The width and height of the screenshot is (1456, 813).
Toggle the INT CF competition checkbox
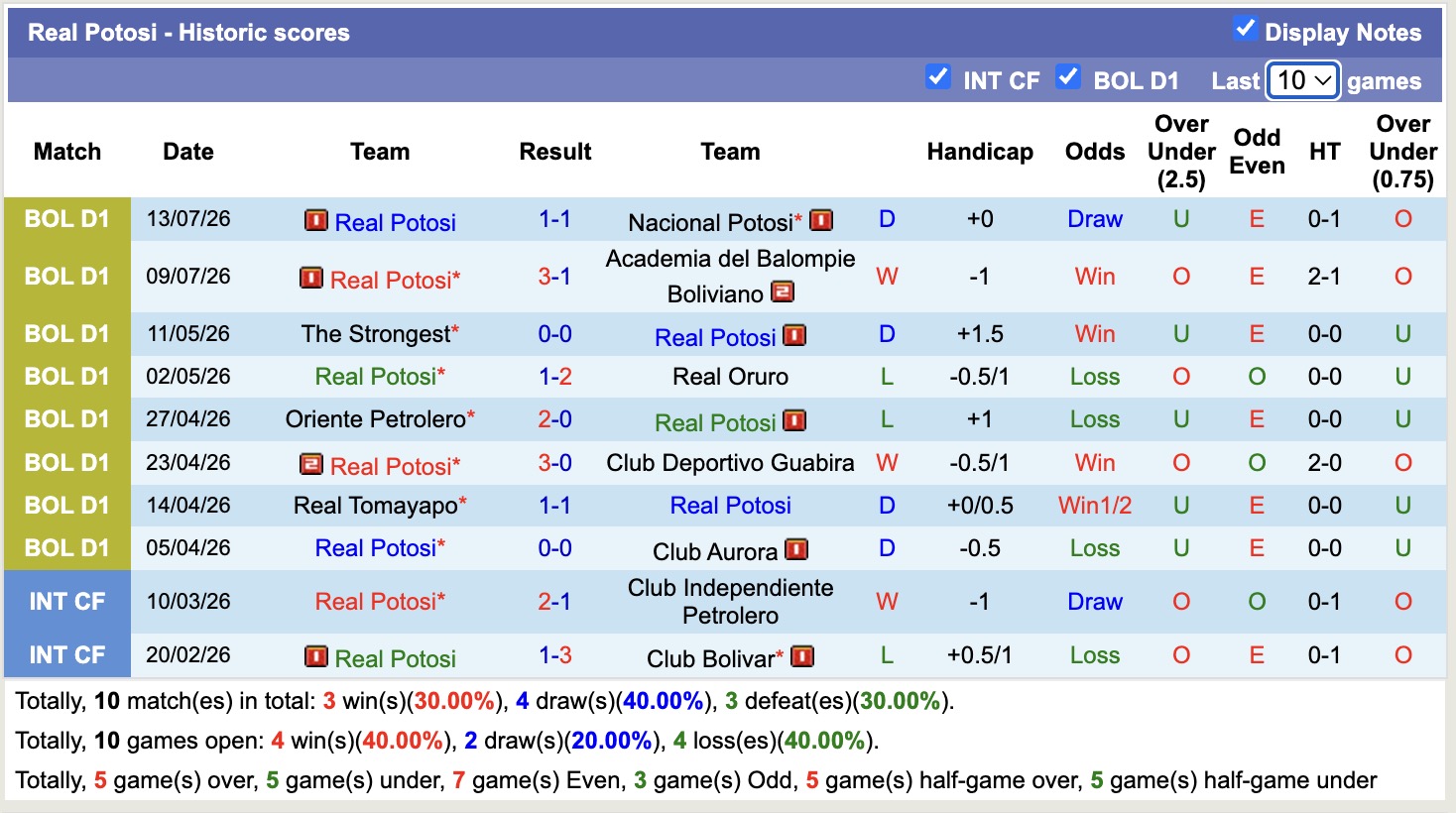937,76
